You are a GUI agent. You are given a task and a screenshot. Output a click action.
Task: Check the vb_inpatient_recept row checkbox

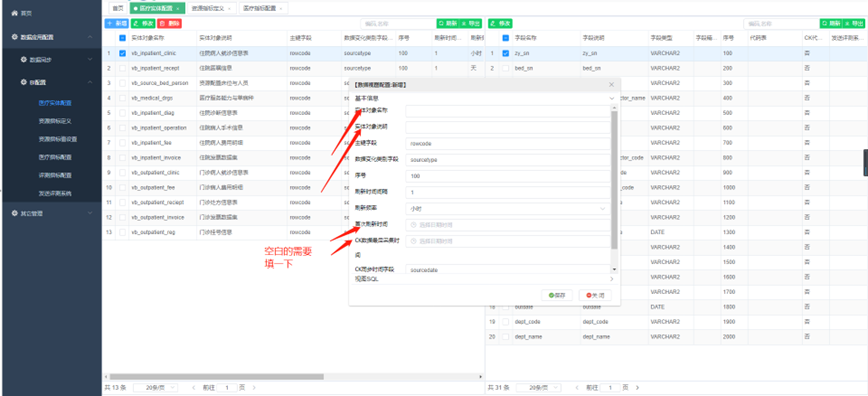pyautogui.click(x=122, y=68)
